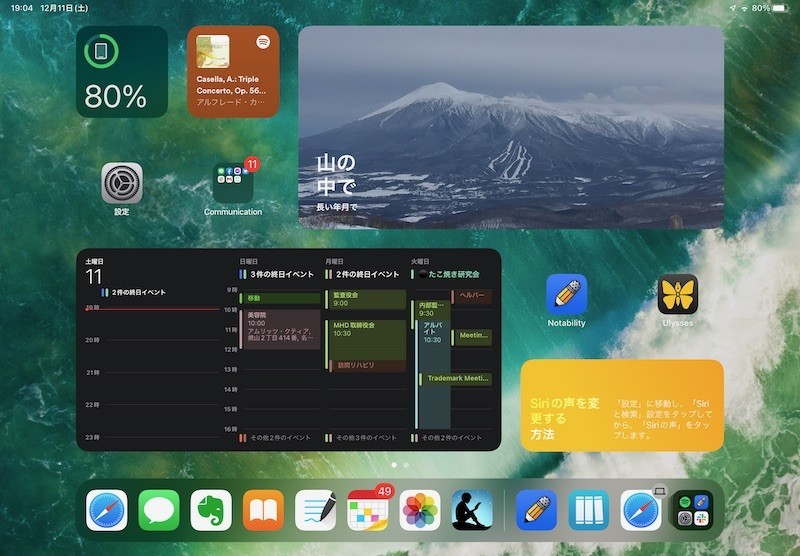The width and height of the screenshot is (800, 556).
Task: Launch the Ulysses butterfly app
Action: [678, 294]
